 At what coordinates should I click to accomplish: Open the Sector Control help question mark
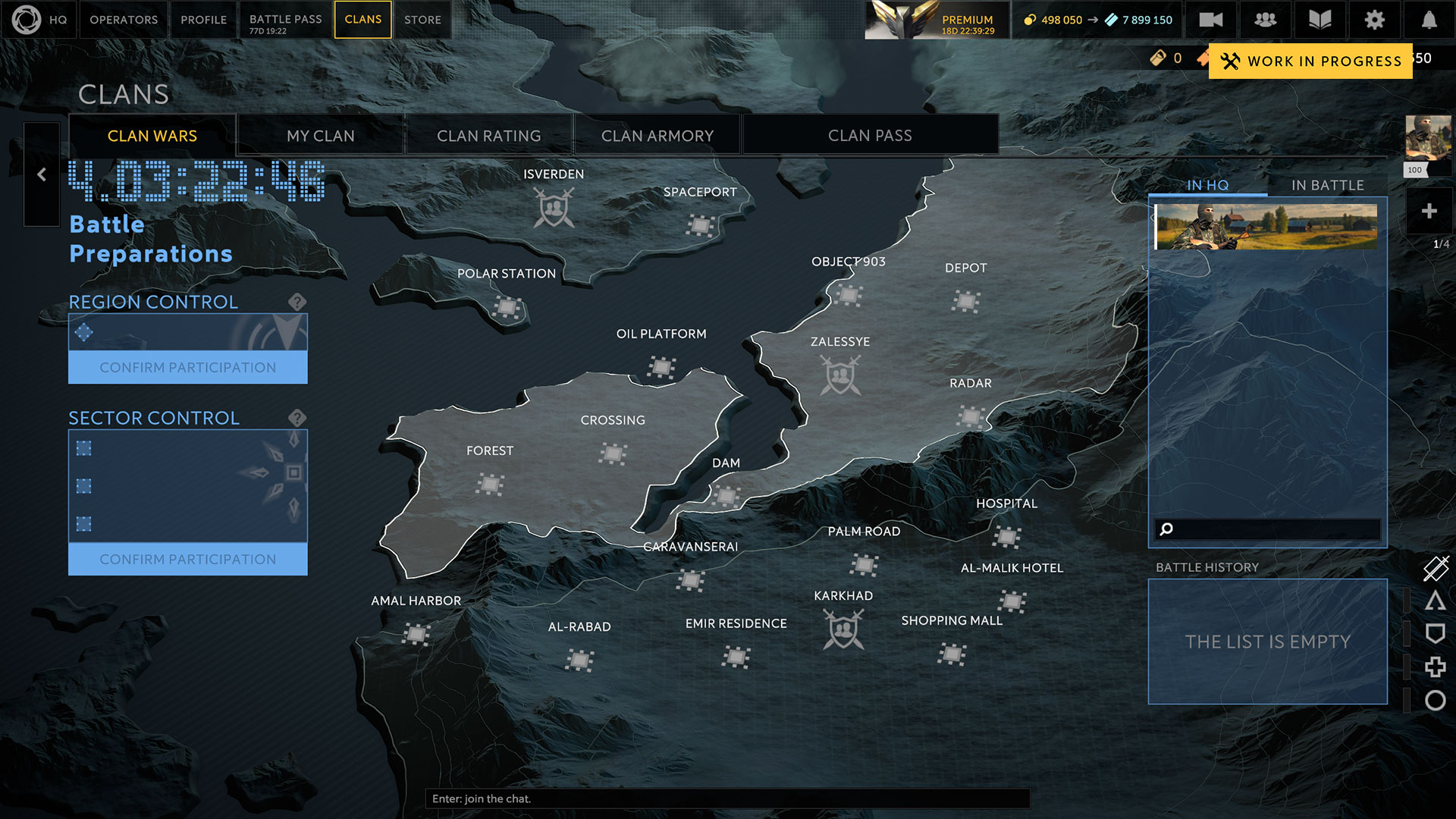297,418
